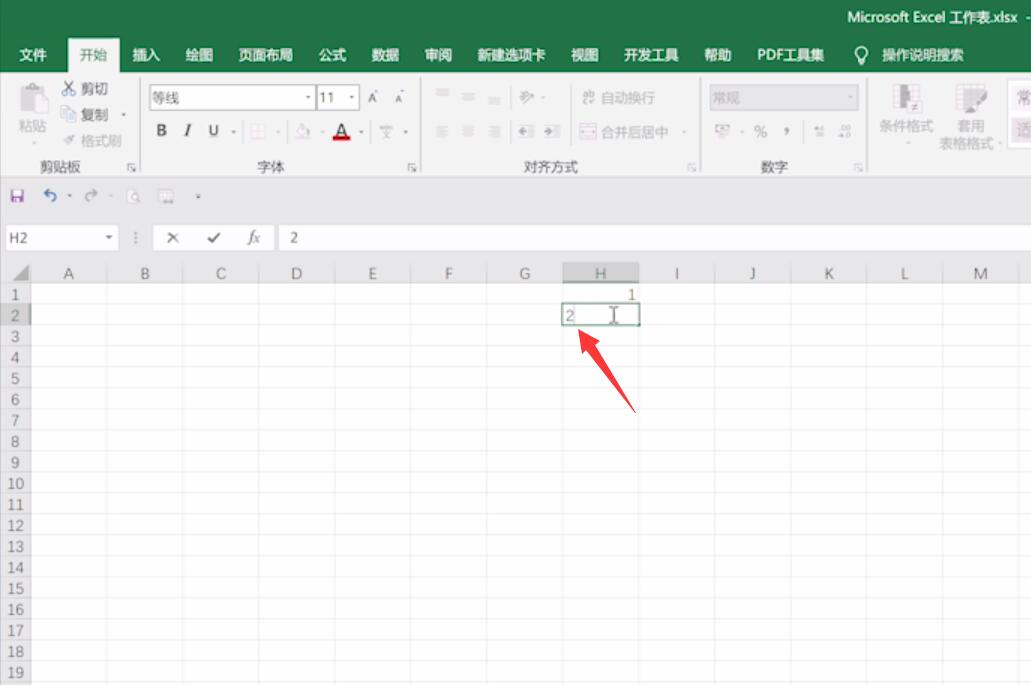Screen dimensions: 1031x685
Task: Click the Tell Me search box
Action: pyautogui.click(x=923, y=55)
